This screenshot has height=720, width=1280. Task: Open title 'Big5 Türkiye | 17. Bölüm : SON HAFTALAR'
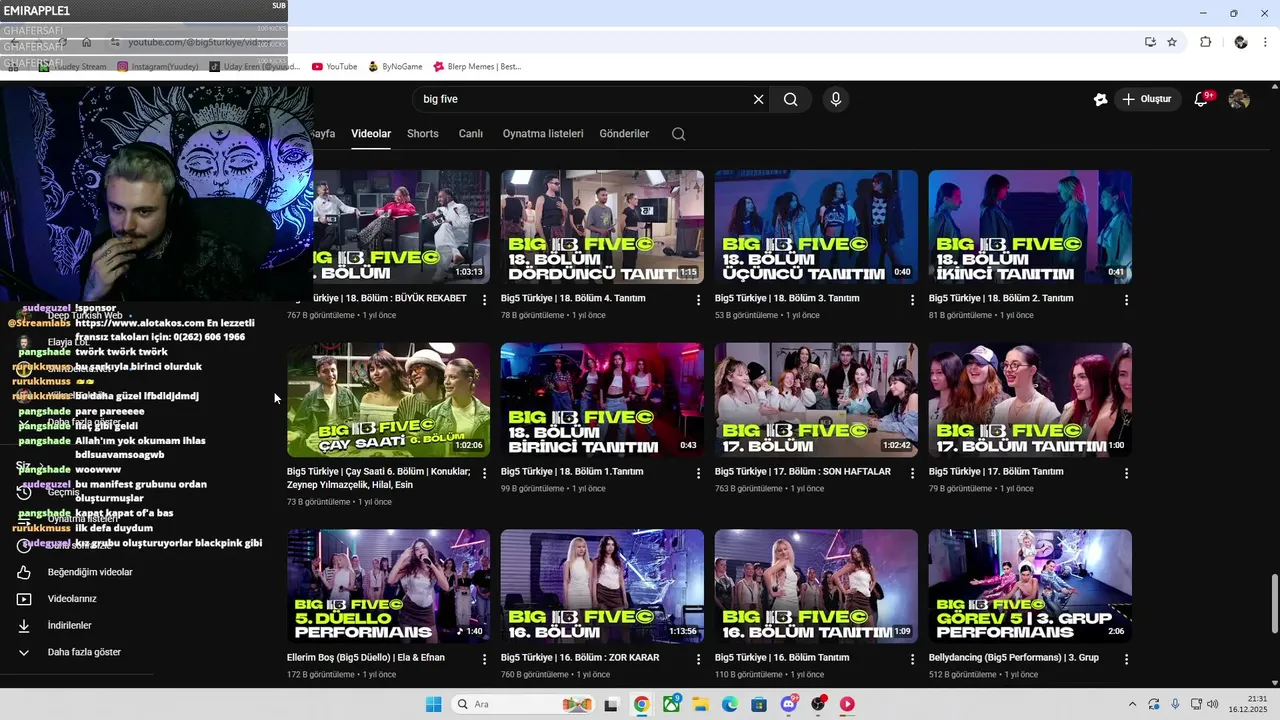pos(803,472)
